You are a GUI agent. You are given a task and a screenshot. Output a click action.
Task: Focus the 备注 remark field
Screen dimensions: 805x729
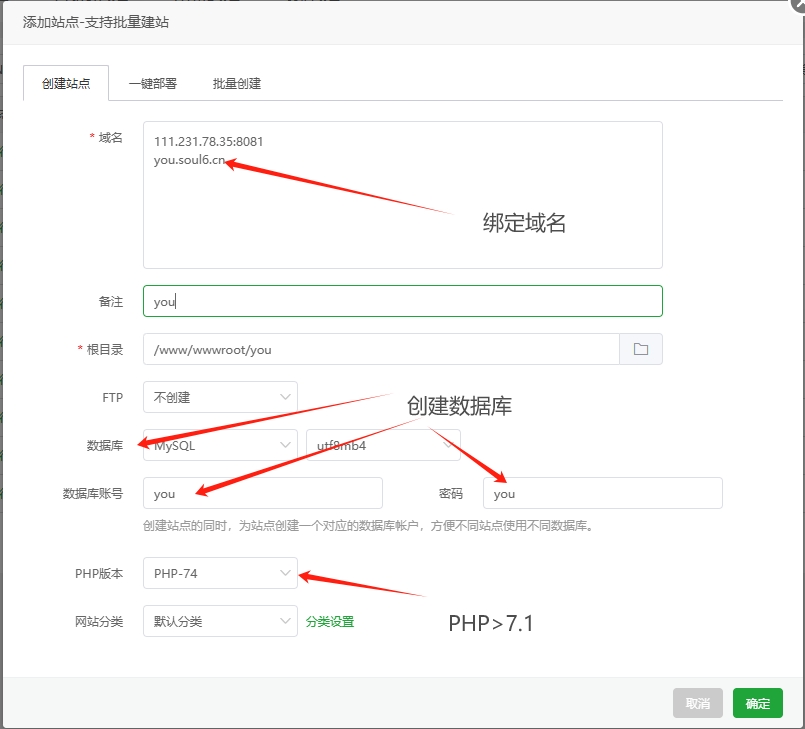click(403, 301)
